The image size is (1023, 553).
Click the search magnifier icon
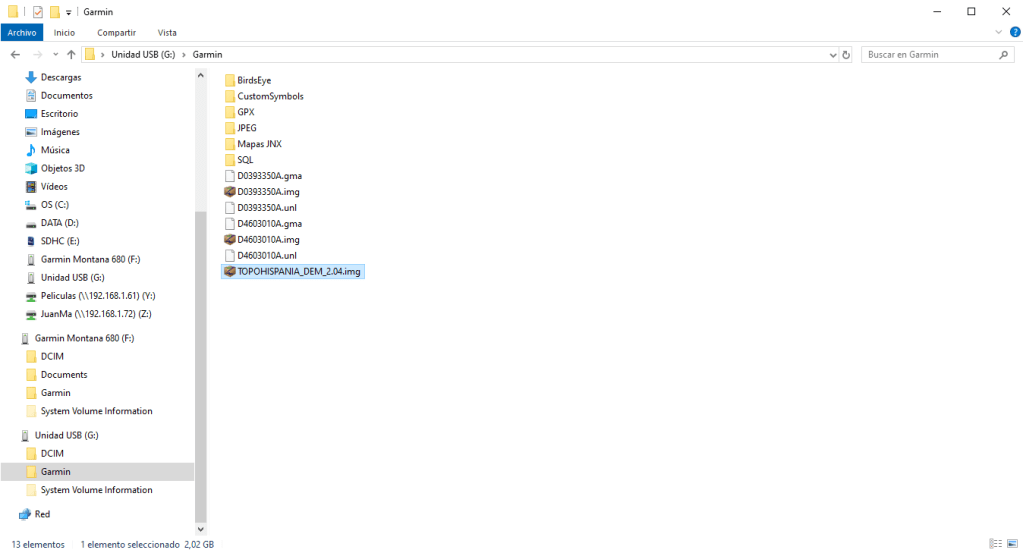coord(1005,55)
